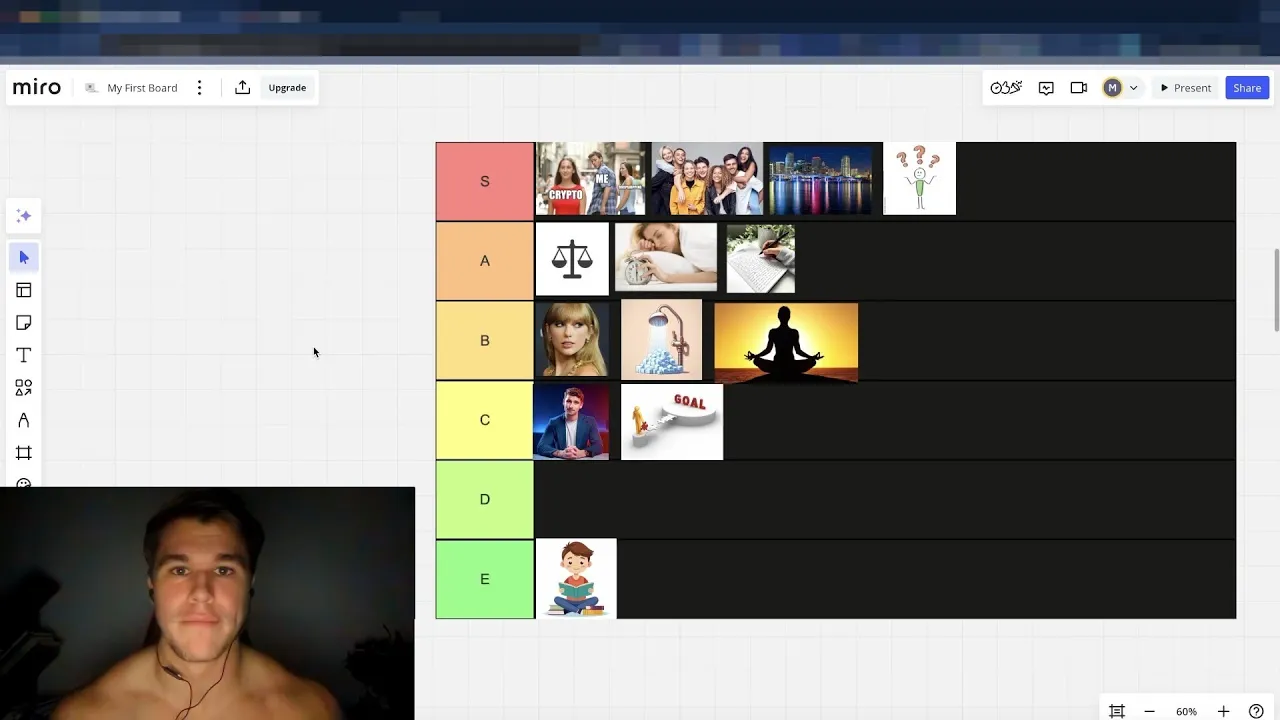Select the D tier label cell
The height and width of the screenshot is (720, 1280).
tap(485, 499)
